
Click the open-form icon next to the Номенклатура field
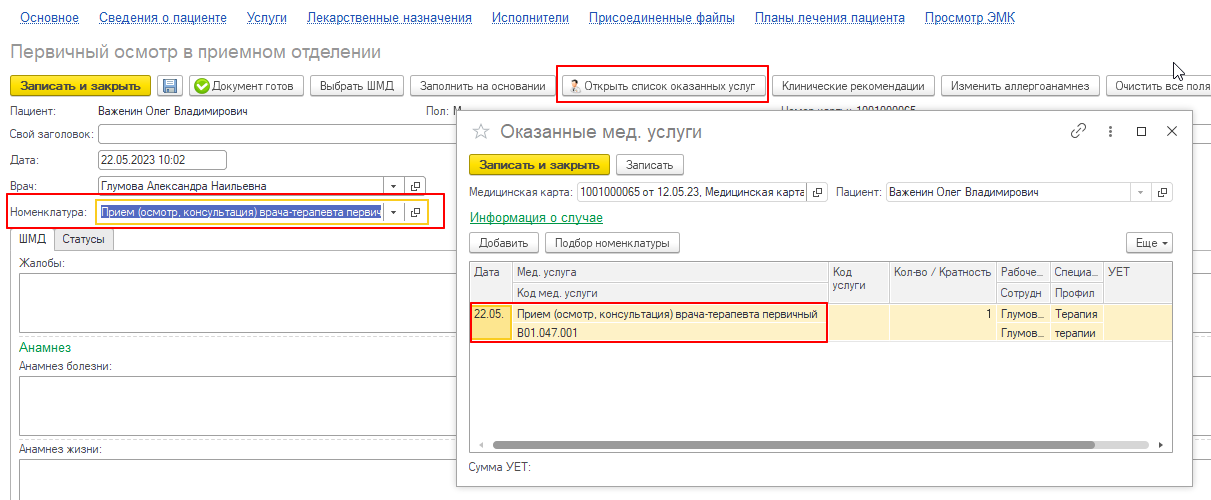416,212
